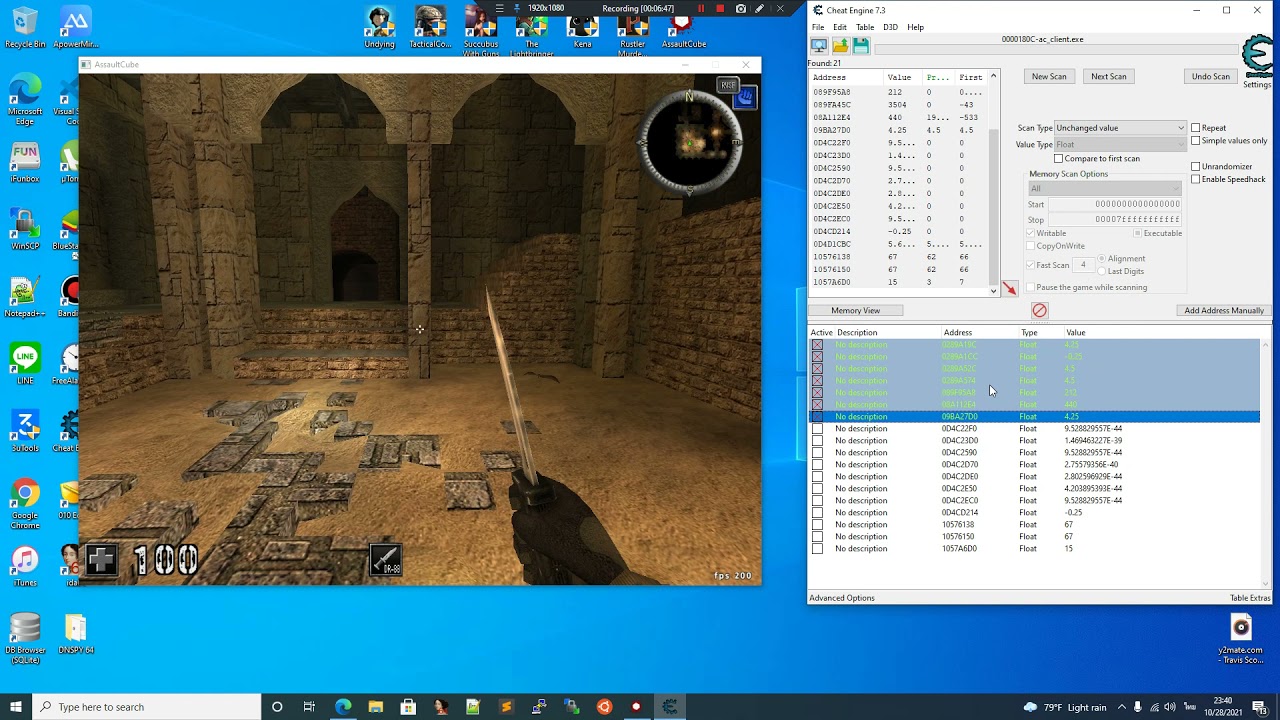Select the DB Browser (SQLite) desktop icon
The height and width of the screenshot is (720, 1280).
[x=25, y=639]
